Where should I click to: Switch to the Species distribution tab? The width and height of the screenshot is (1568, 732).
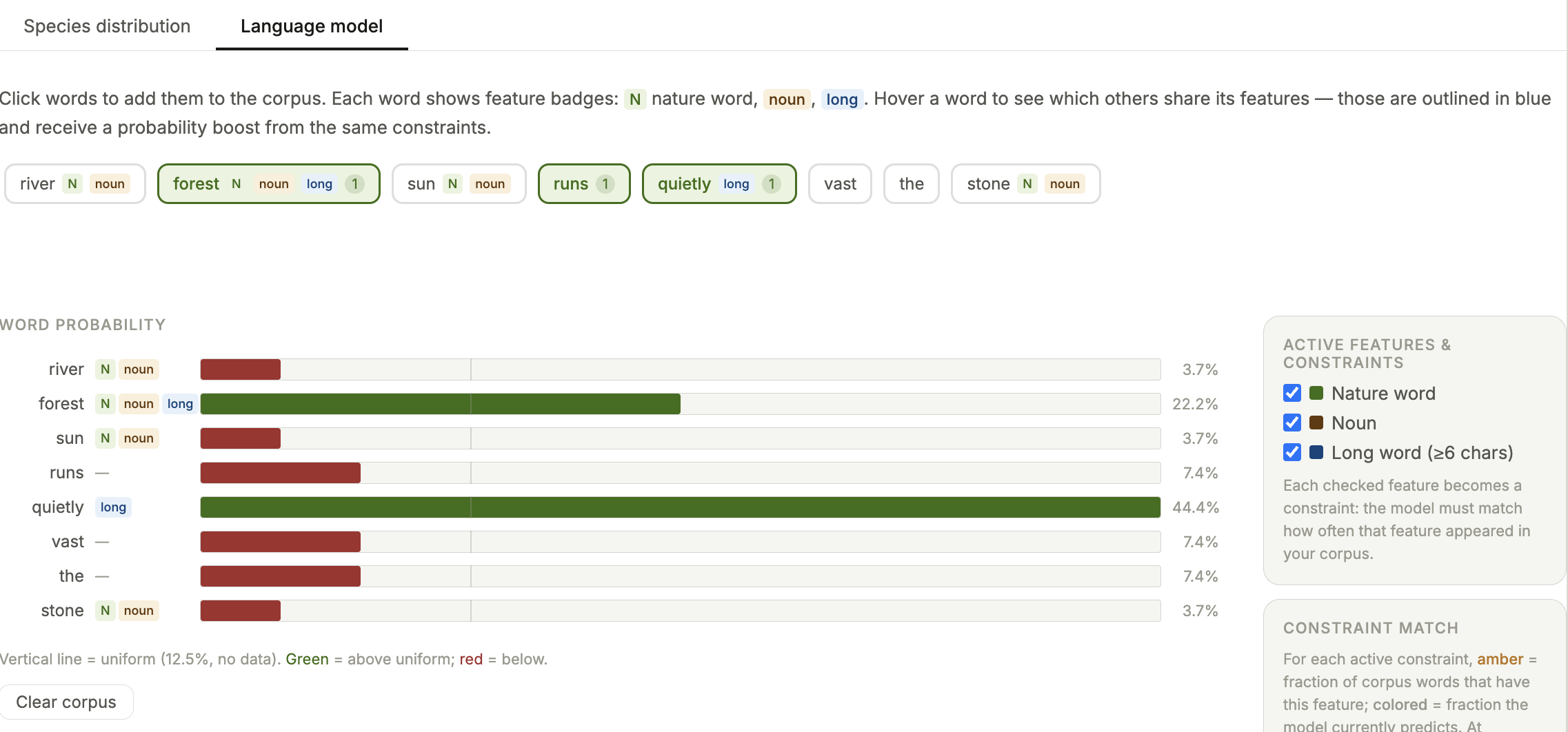pos(107,26)
